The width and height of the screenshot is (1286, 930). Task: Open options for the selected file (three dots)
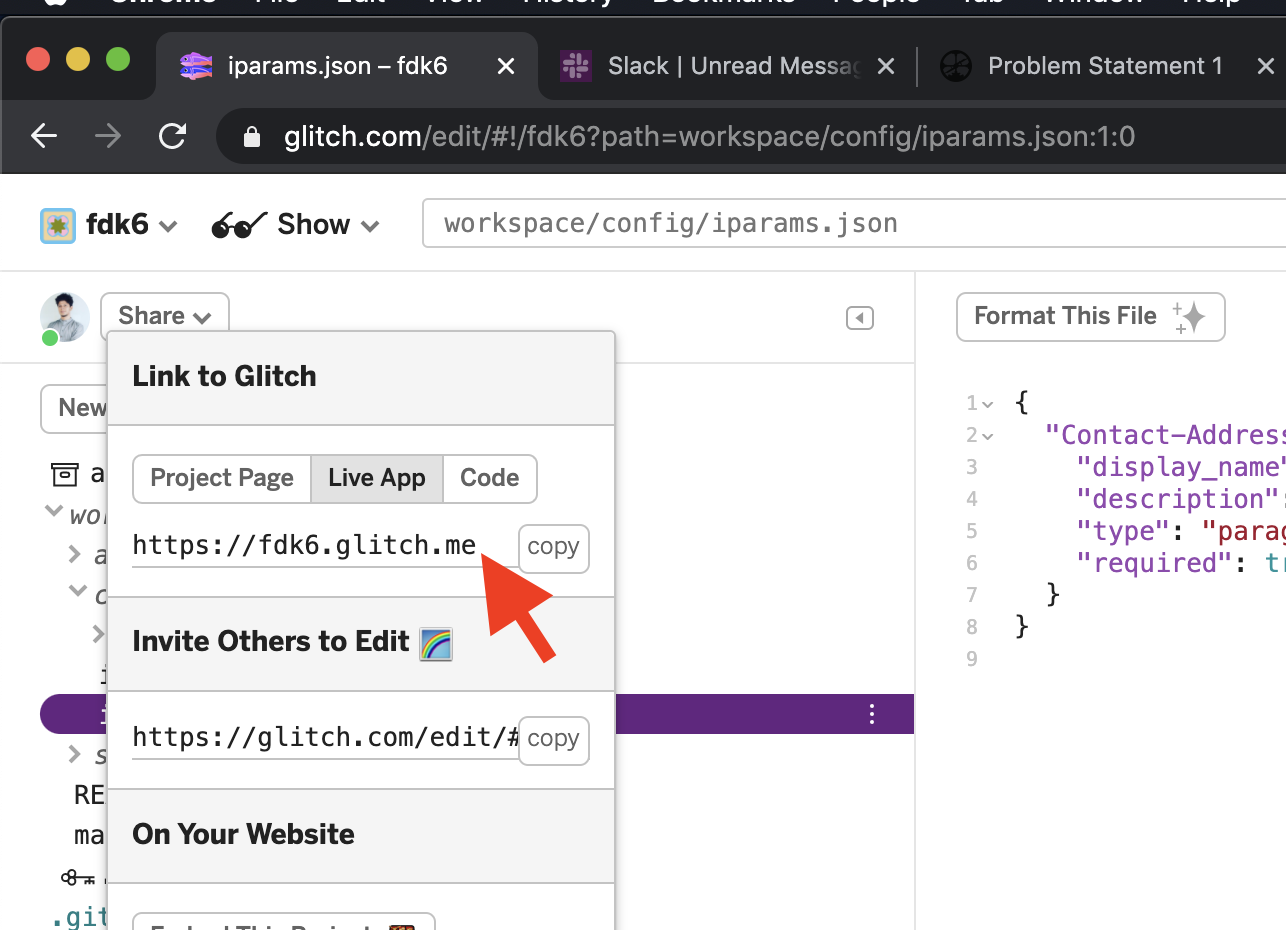pyautogui.click(x=872, y=714)
